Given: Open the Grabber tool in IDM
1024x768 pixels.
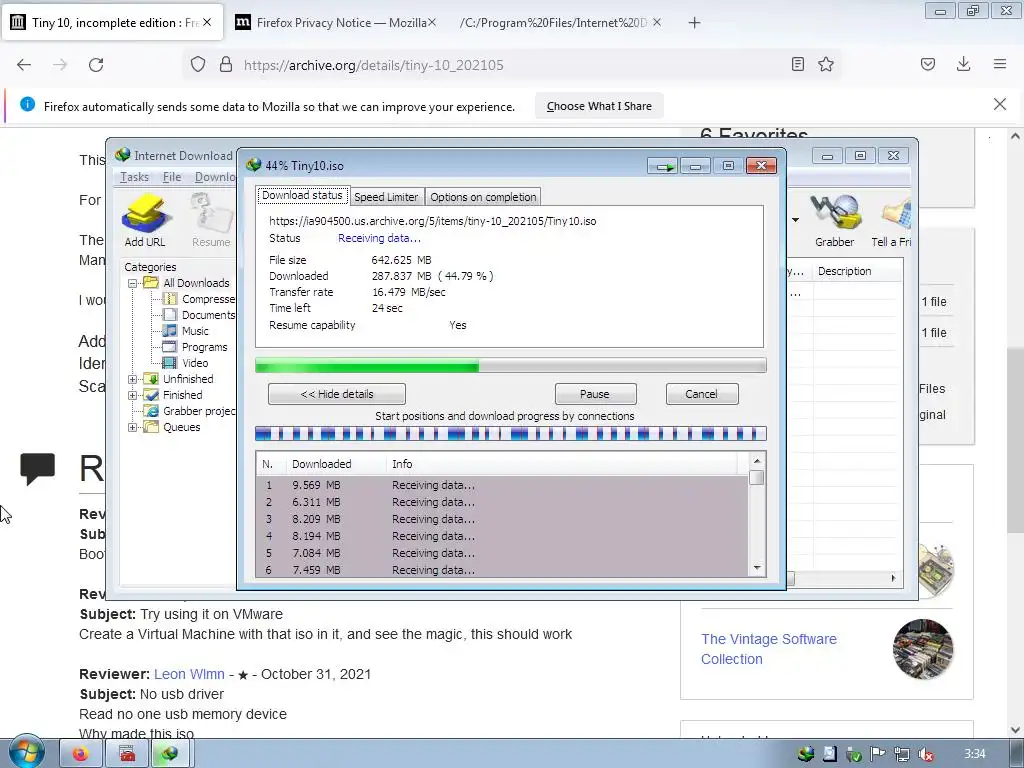Looking at the screenshot, I should pyautogui.click(x=834, y=220).
